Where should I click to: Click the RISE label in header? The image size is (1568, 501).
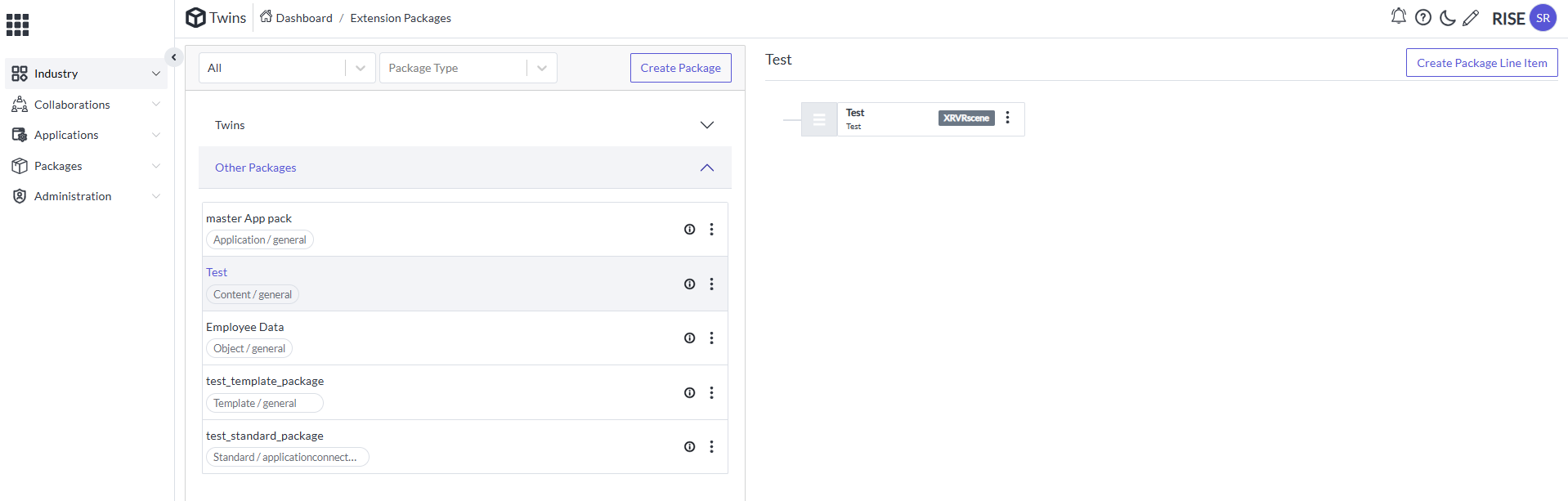coord(1508,19)
